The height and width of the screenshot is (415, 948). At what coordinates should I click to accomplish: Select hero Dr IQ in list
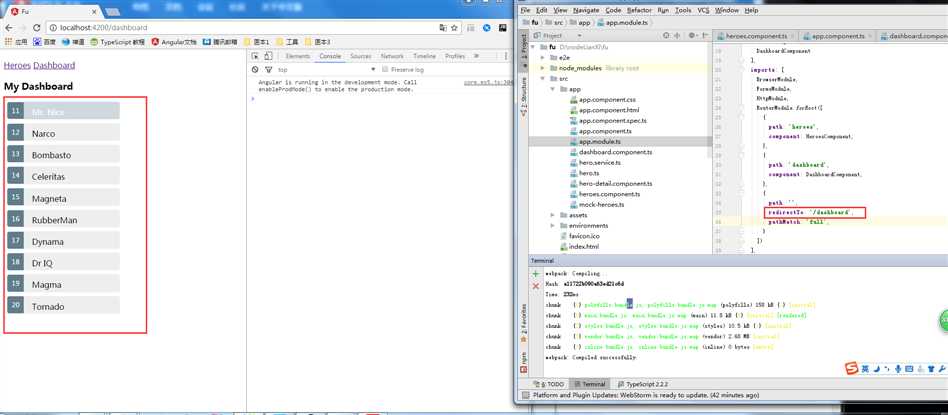pos(63,263)
